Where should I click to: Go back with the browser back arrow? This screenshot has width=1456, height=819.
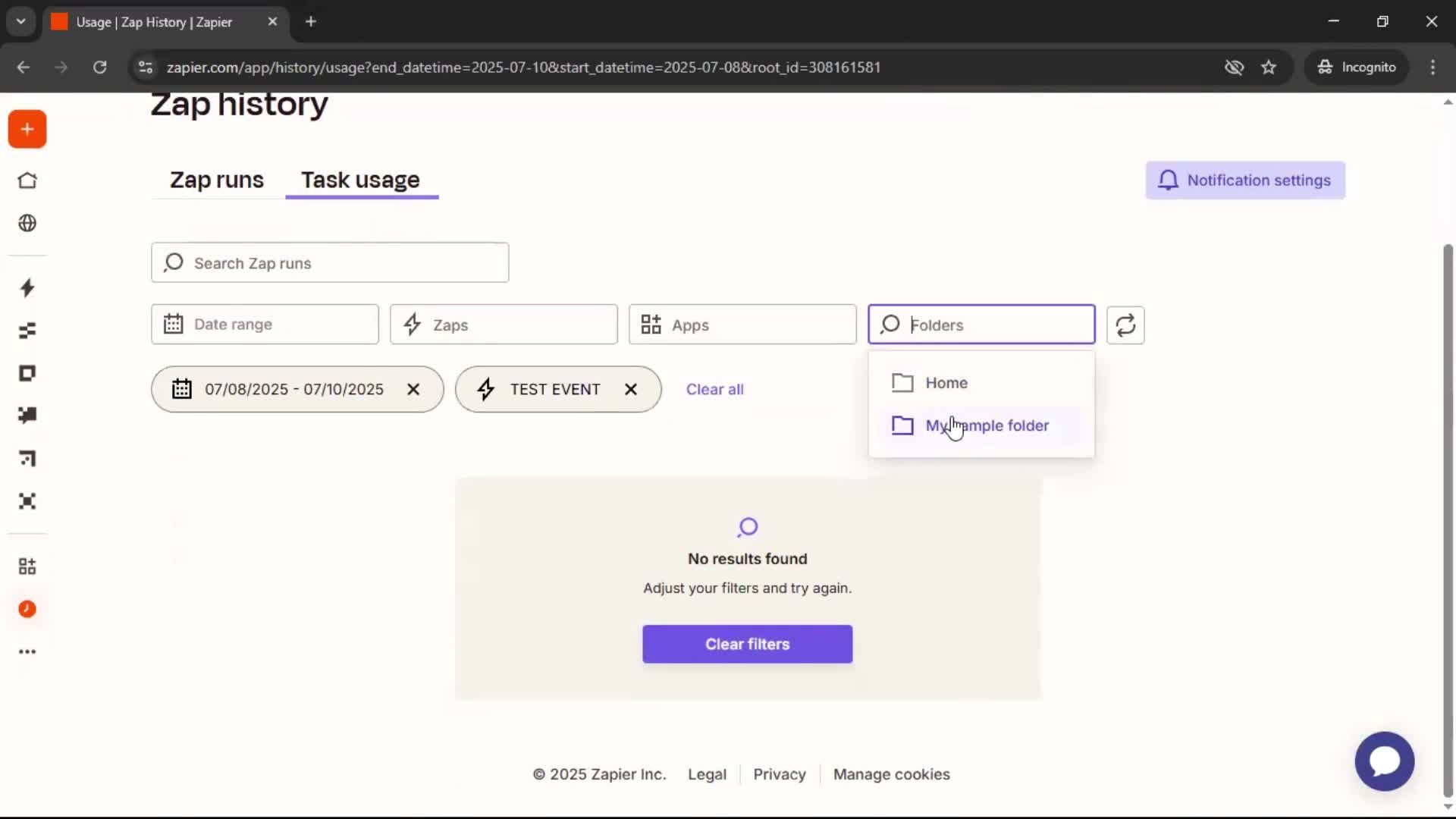coord(24,67)
